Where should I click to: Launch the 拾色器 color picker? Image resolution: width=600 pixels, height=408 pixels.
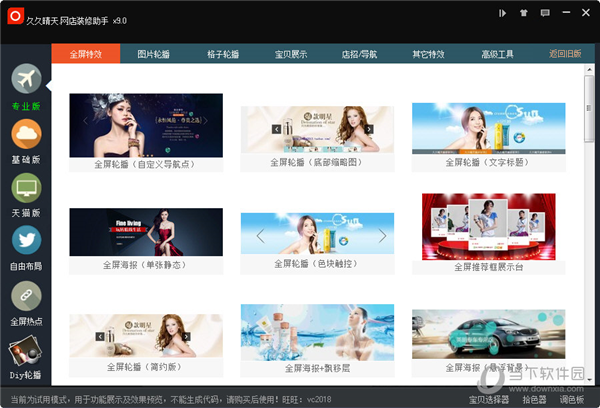534,400
